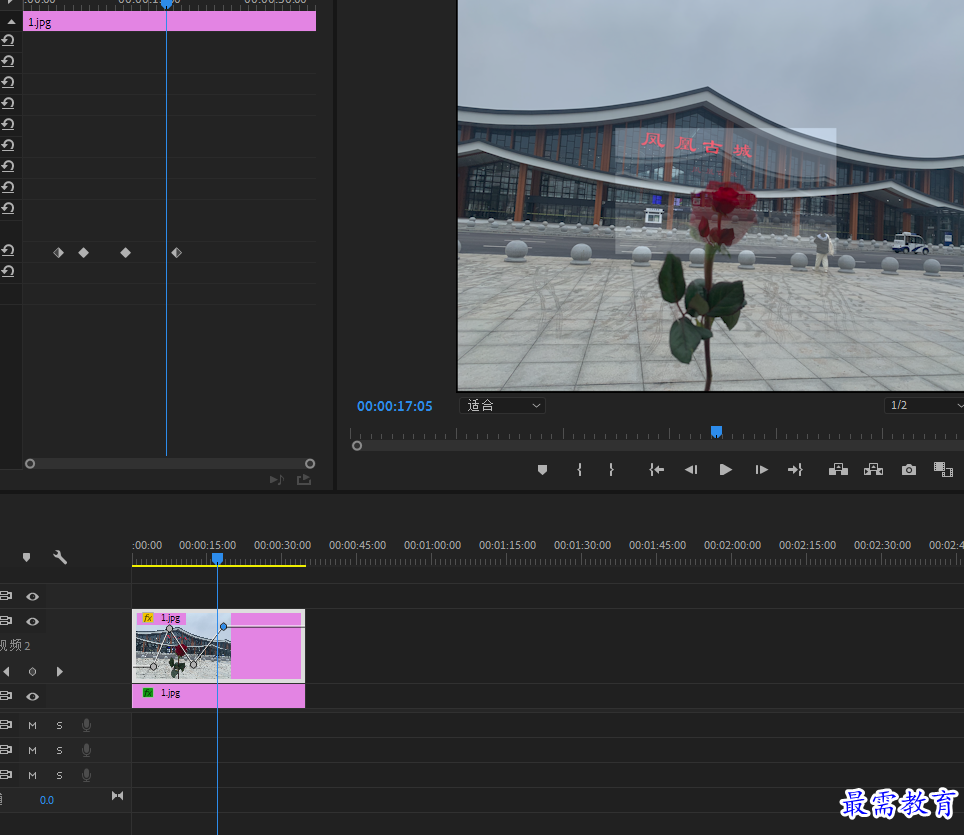The width and height of the screenshot is (964, 835).
Task: Select the last keyframe diamond near the playhead
Action: (x=176, y=253)
